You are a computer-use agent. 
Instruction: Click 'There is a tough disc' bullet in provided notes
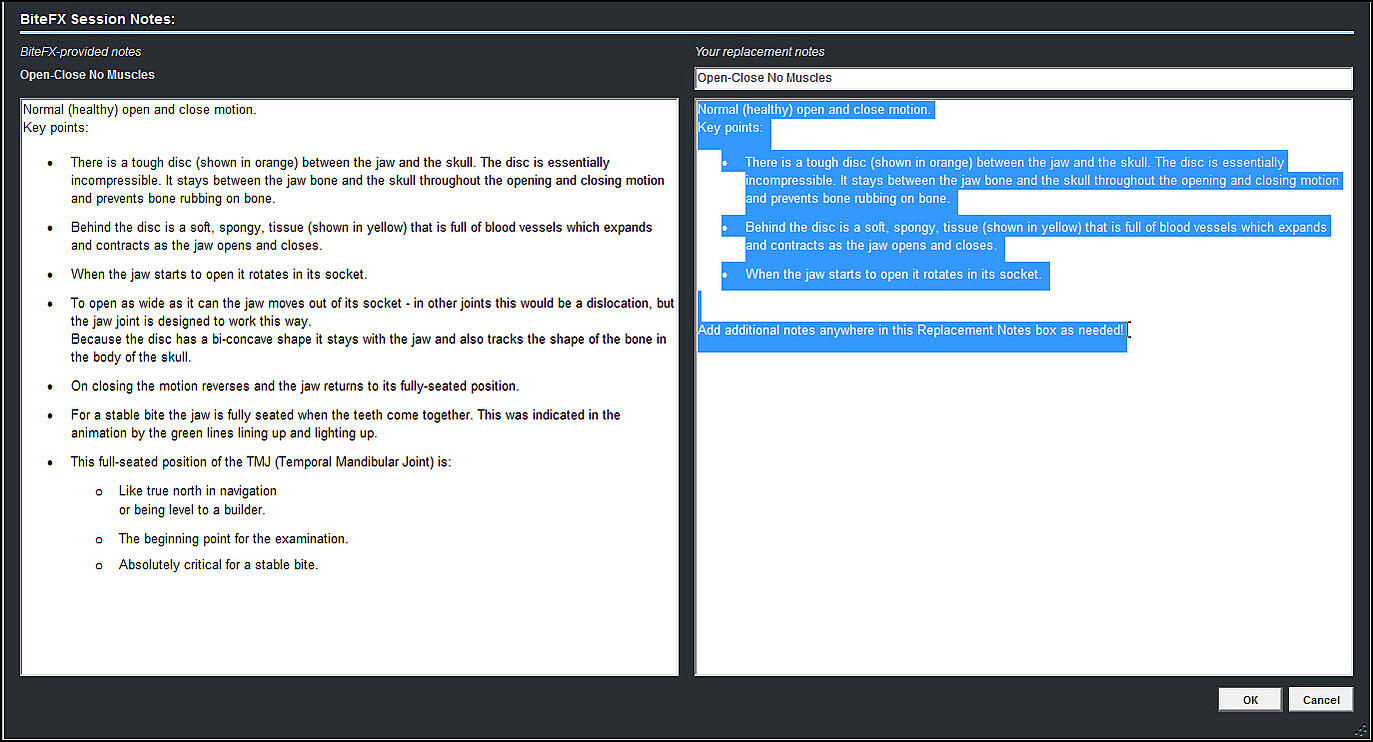367,180
